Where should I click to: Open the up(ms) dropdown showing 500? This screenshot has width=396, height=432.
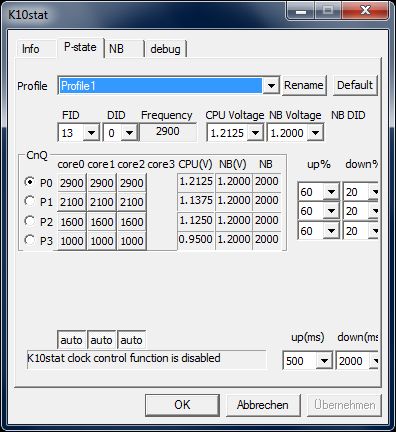tap(324, 361)
